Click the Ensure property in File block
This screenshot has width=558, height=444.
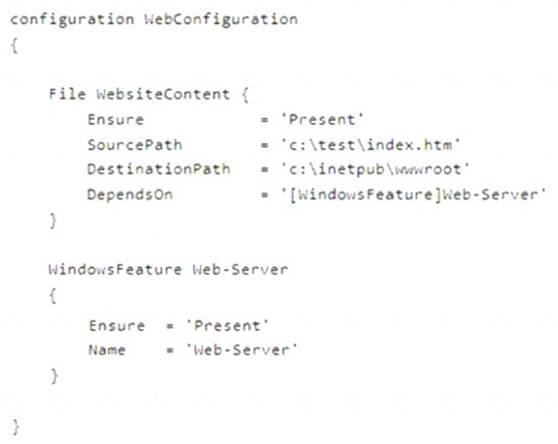coord(116,120)
